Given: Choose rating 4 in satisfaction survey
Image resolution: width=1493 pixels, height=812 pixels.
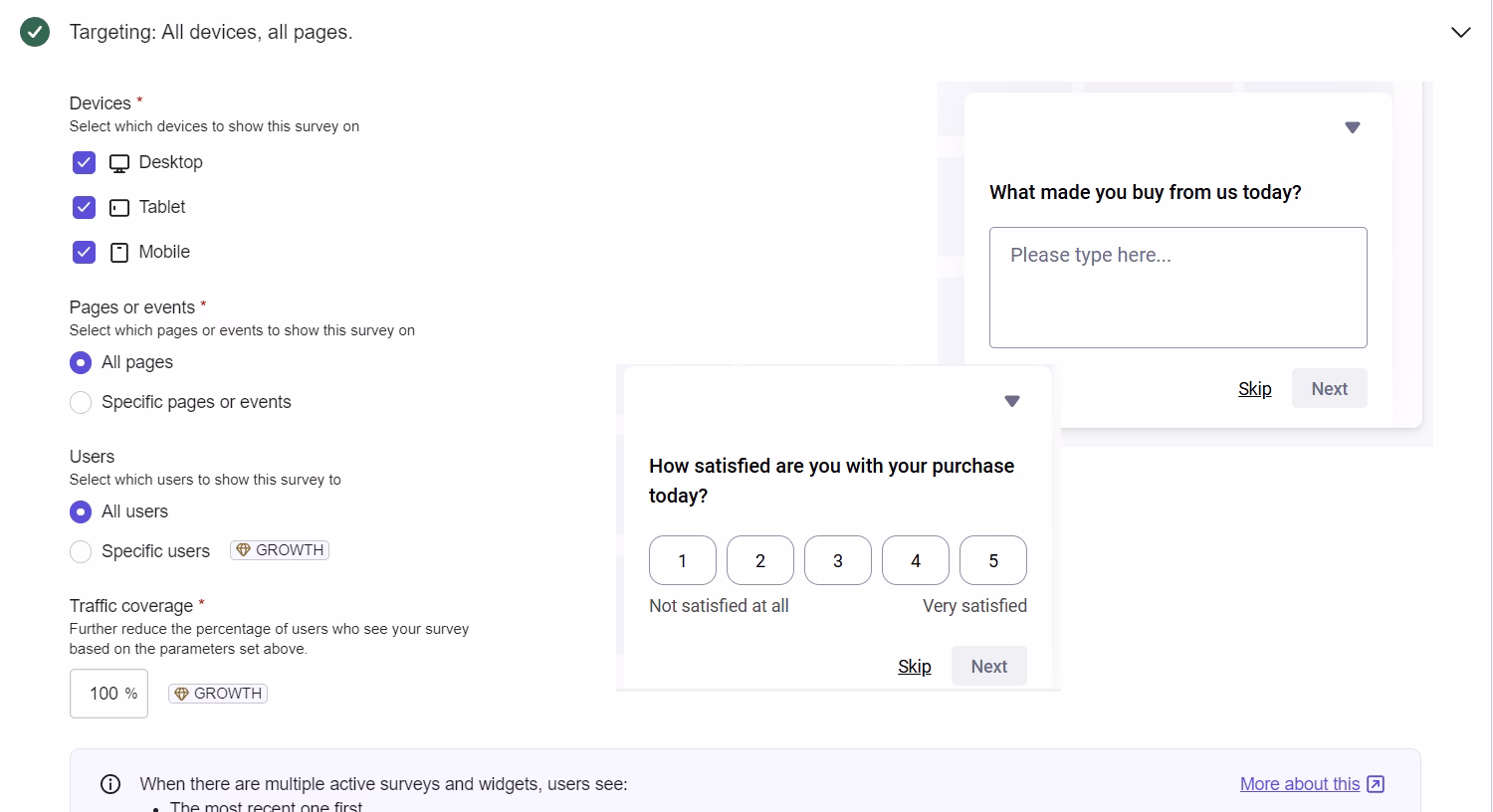Looking at the screenshot, I should point(916,560).
